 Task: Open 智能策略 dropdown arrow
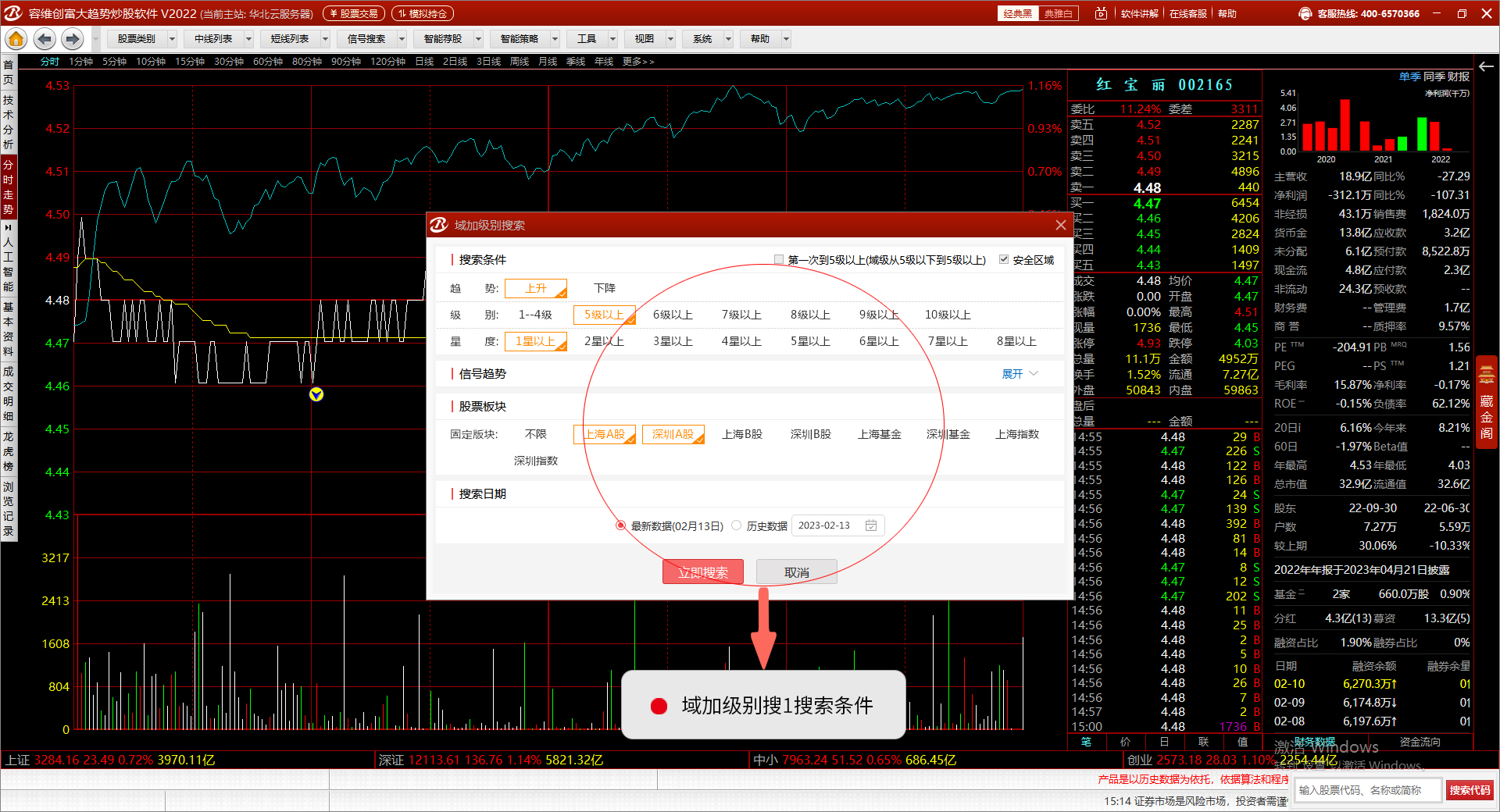point(555,39)
